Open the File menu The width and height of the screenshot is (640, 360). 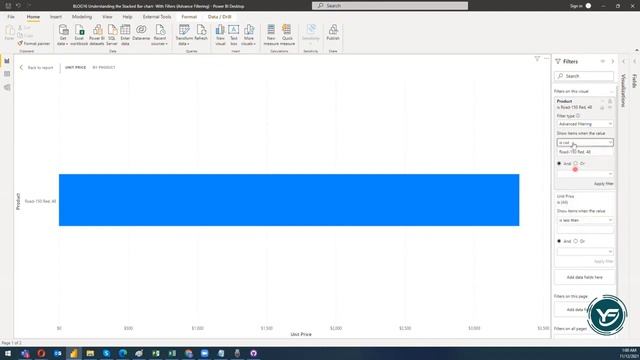tap(11, 17)
